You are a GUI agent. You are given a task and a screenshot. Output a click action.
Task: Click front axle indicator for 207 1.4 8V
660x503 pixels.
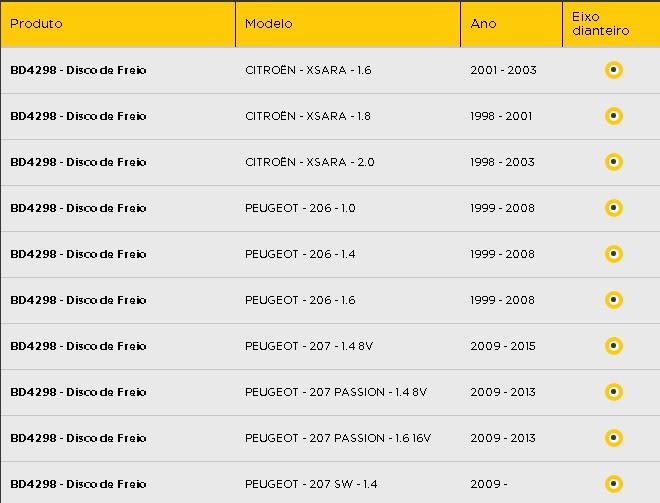click(x=614, y=346)
